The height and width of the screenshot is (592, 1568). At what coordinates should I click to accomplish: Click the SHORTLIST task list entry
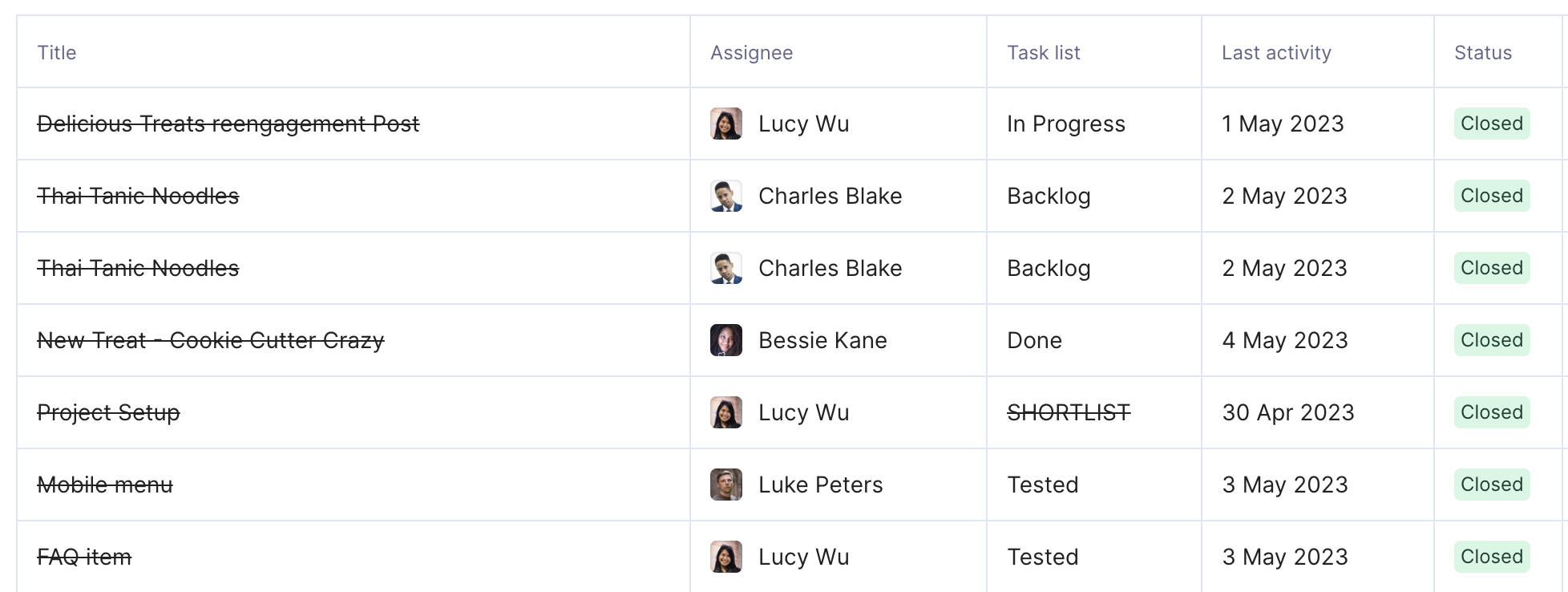1069,412
